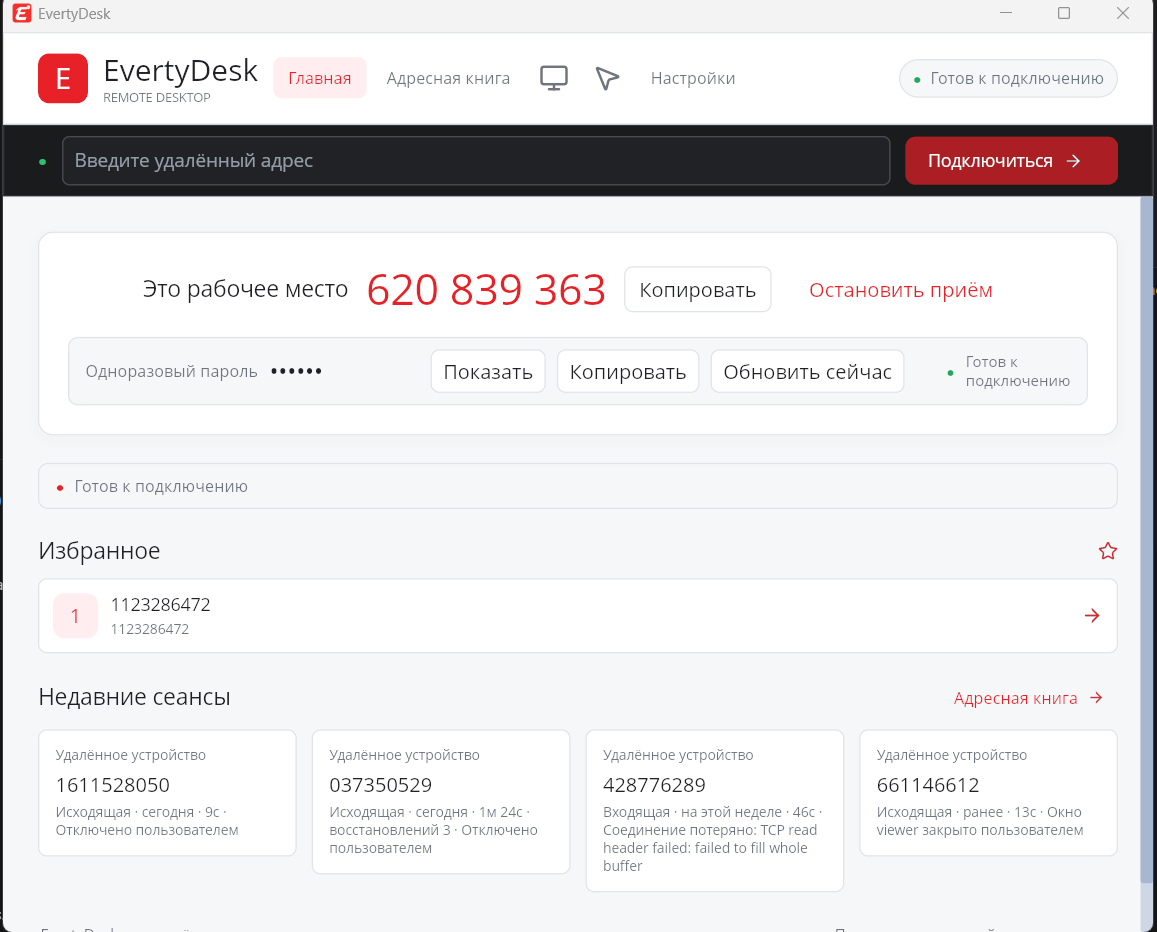
Task: Click the vertical scrollbar on the right
Action: (x=1146, y=539)
